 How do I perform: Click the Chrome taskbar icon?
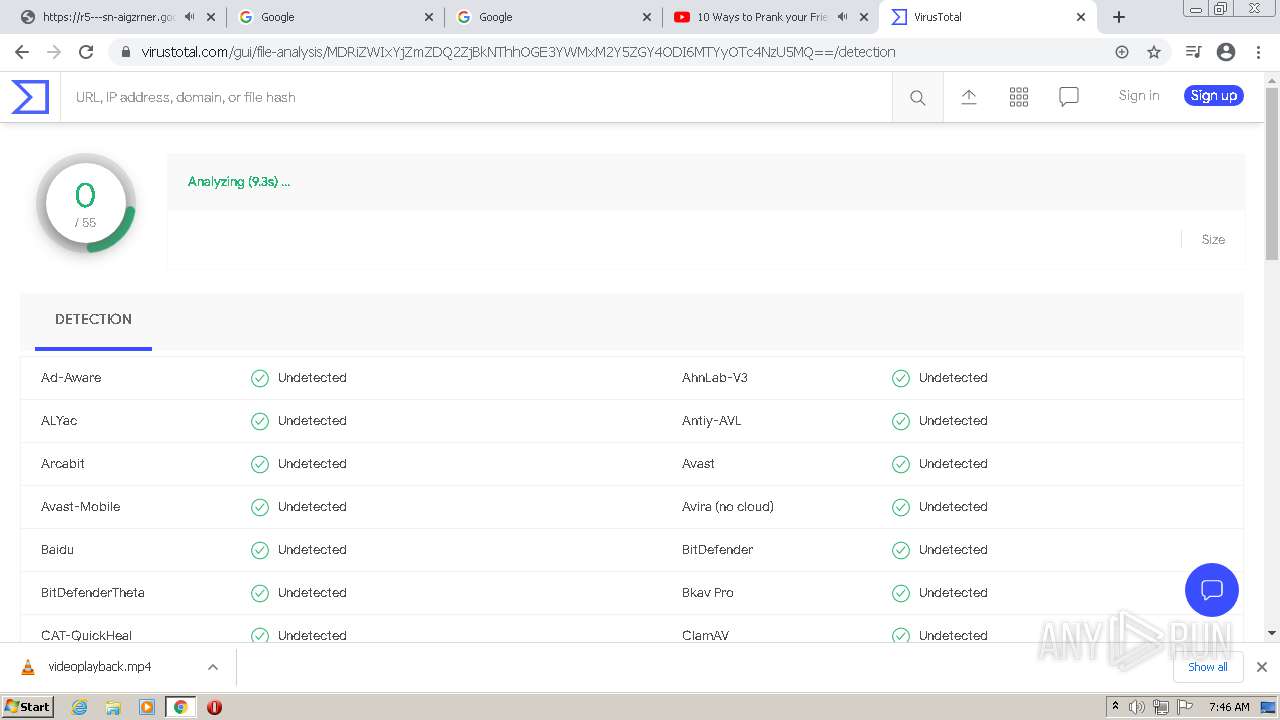click(180, 707)
